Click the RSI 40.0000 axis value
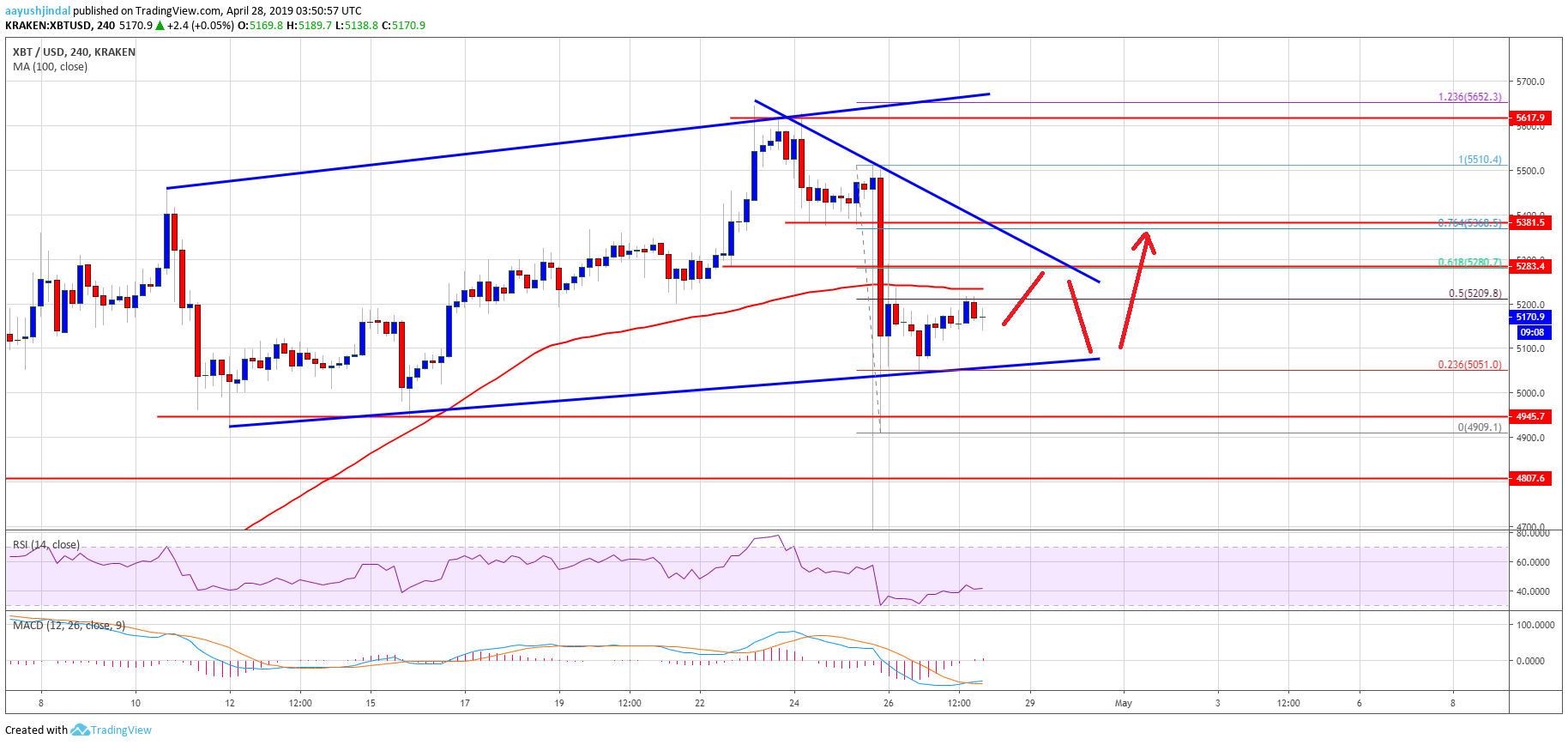The height and width of the screenshot is (745, 1568). tap(1533, 591)
